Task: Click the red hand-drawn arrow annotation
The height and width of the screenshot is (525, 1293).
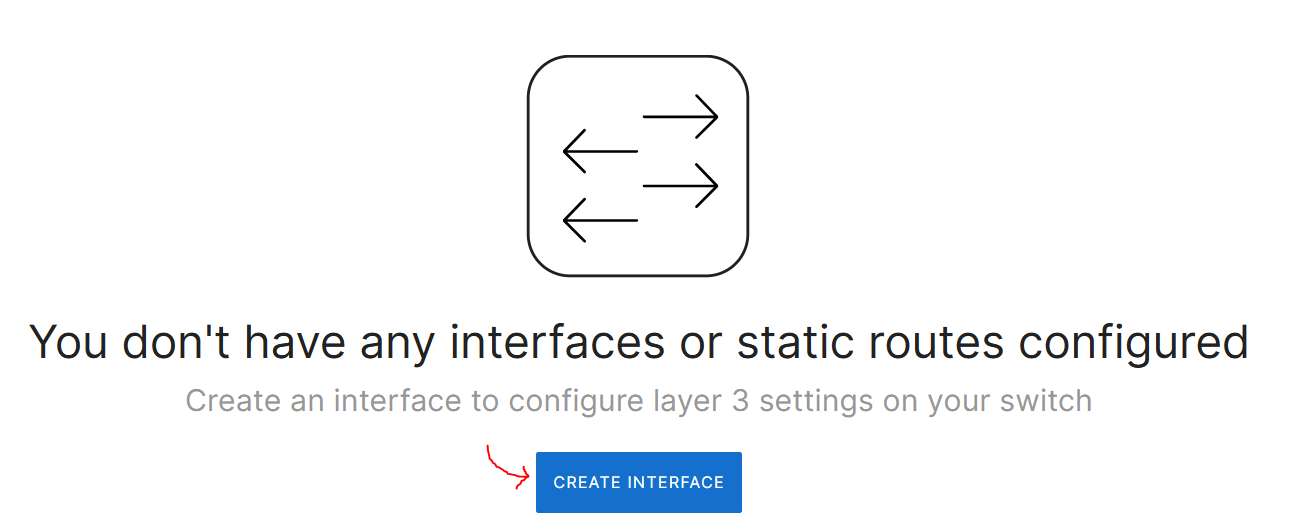Action: 508,467
